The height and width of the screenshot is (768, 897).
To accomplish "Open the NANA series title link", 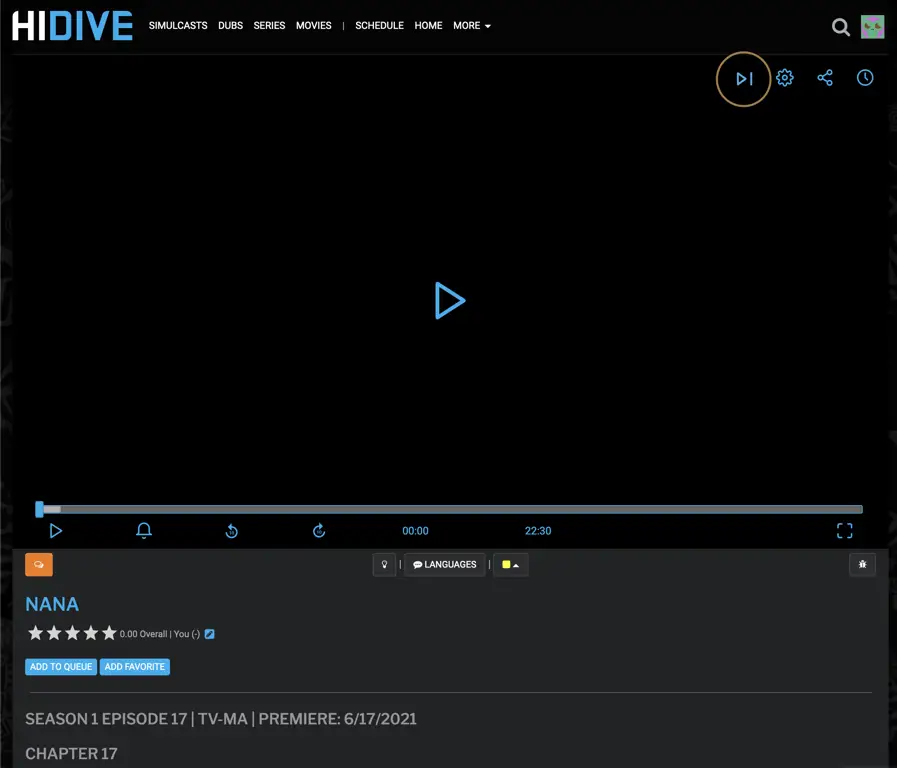I will [52, 604].
